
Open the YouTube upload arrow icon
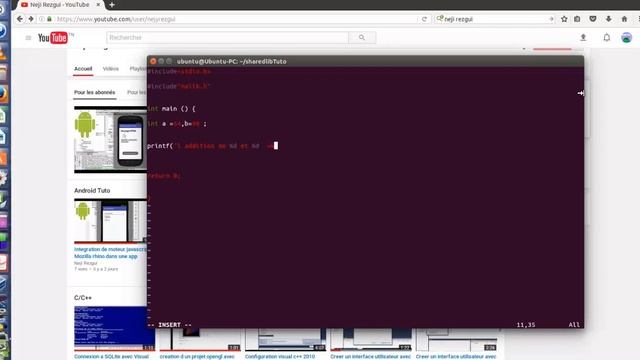coord(583,38)
